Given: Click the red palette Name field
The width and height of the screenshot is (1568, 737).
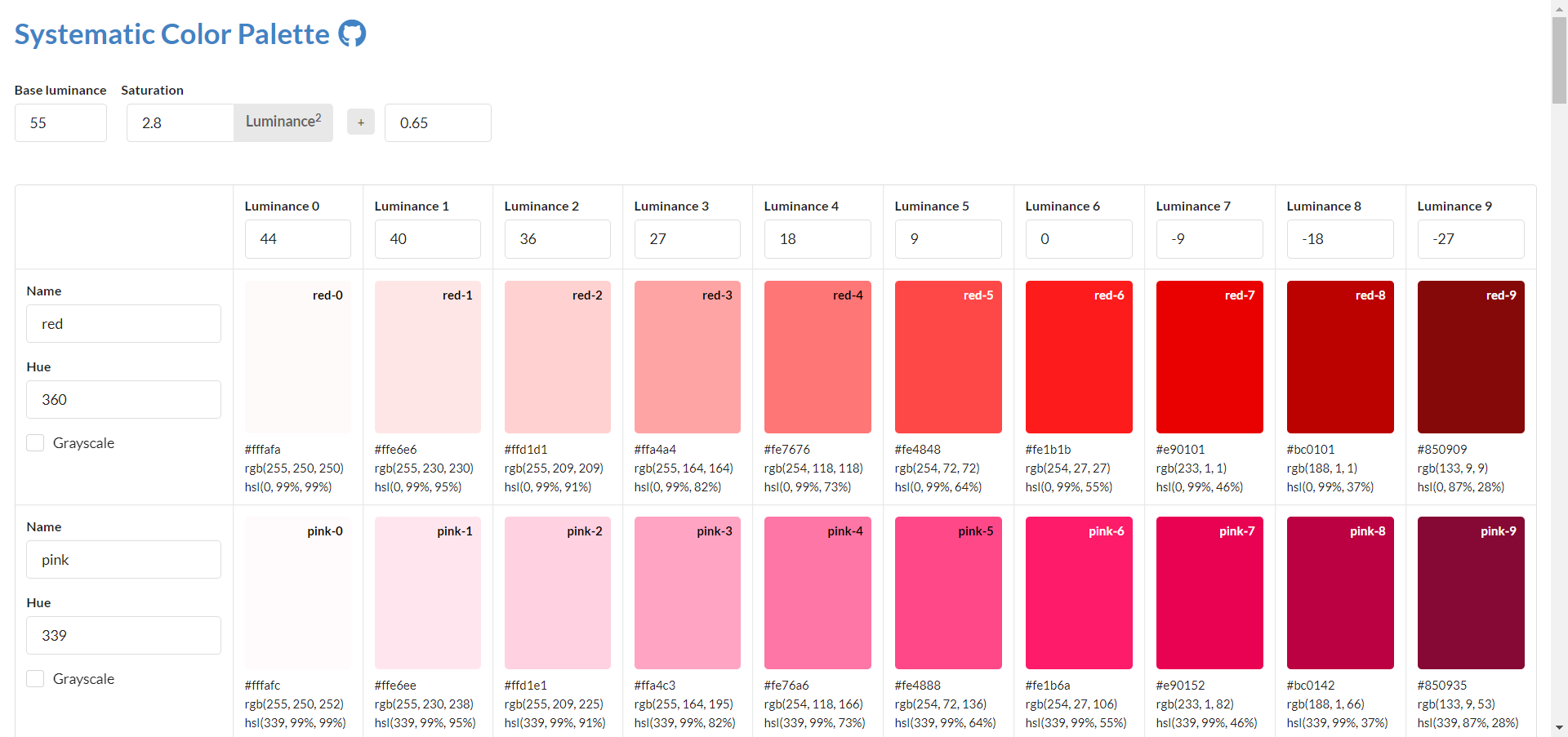Looking at the screenshot, I should coord(123,323).
